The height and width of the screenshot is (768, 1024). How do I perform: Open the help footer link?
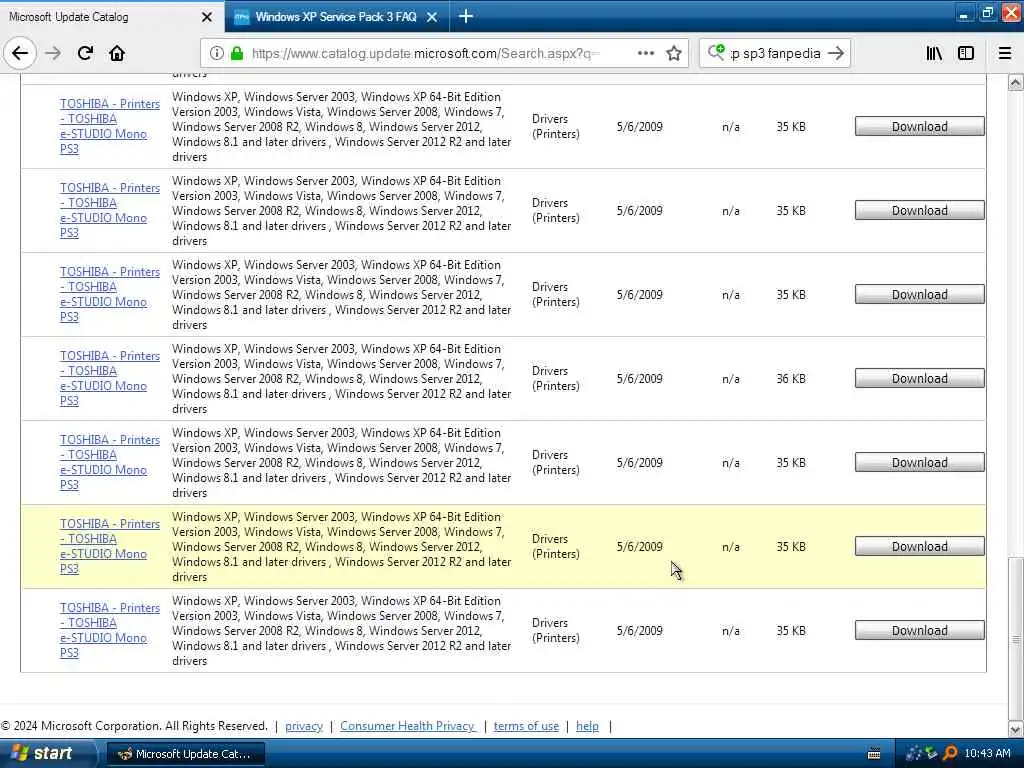587,726
